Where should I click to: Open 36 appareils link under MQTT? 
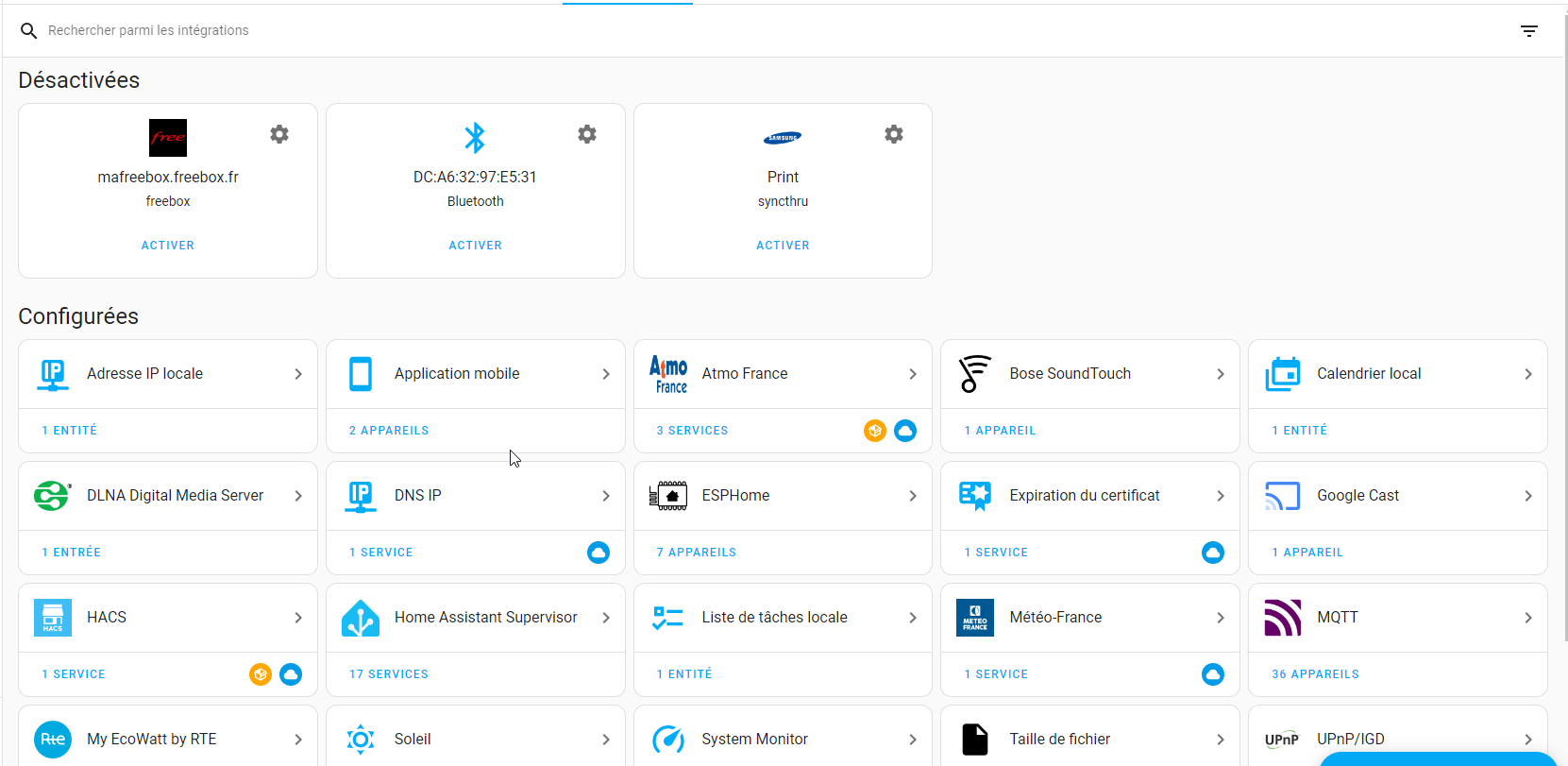(1315, 674)
